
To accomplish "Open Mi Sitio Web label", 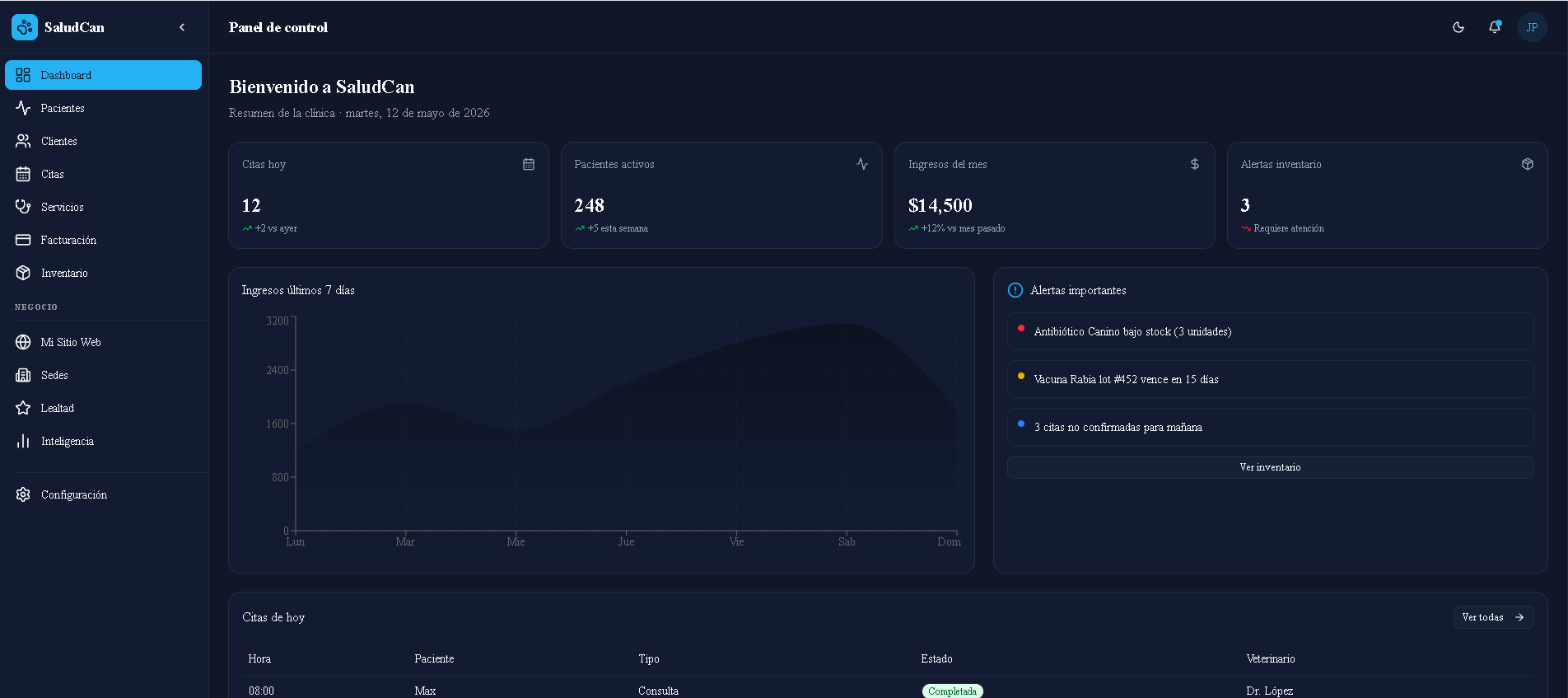I will click(x=71, y=342).
